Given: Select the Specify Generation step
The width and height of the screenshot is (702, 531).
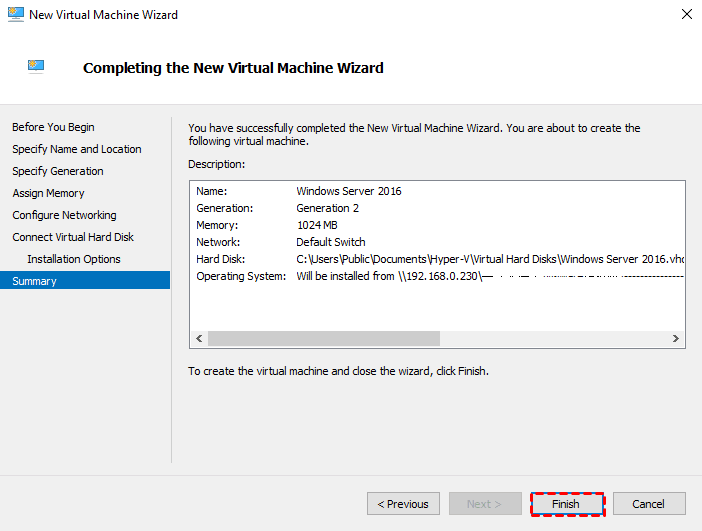Looking at the screenshot, I should (58, 171).
